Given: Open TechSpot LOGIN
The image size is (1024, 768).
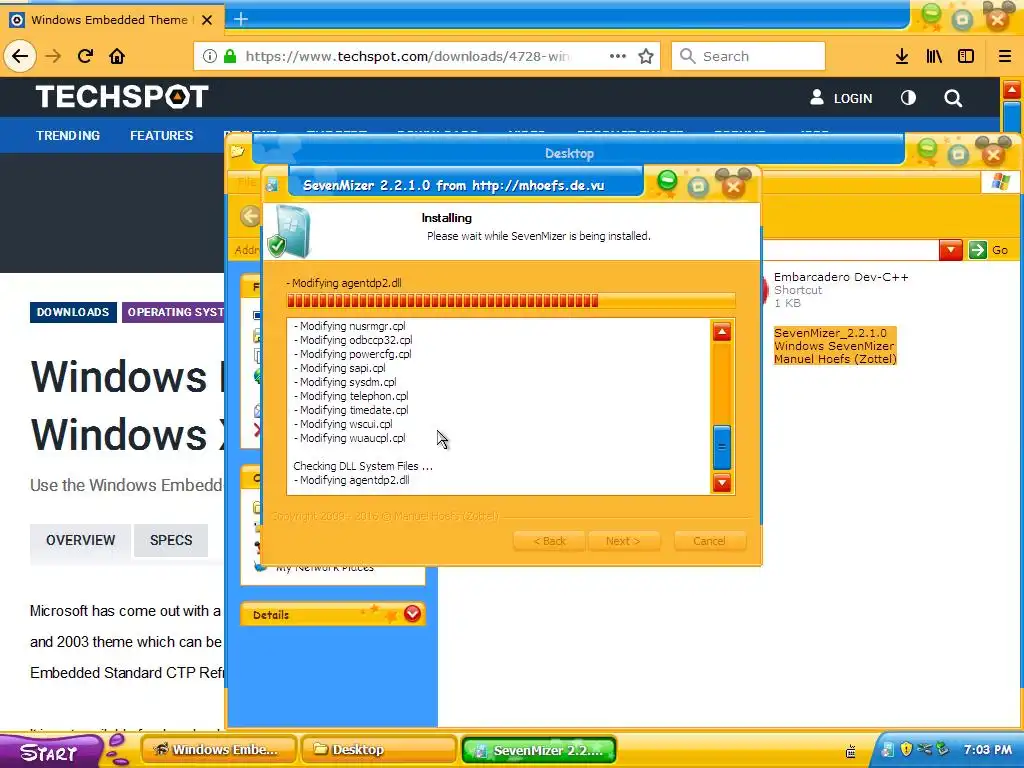Looking at the screenshot, I should tap(841, 98).
